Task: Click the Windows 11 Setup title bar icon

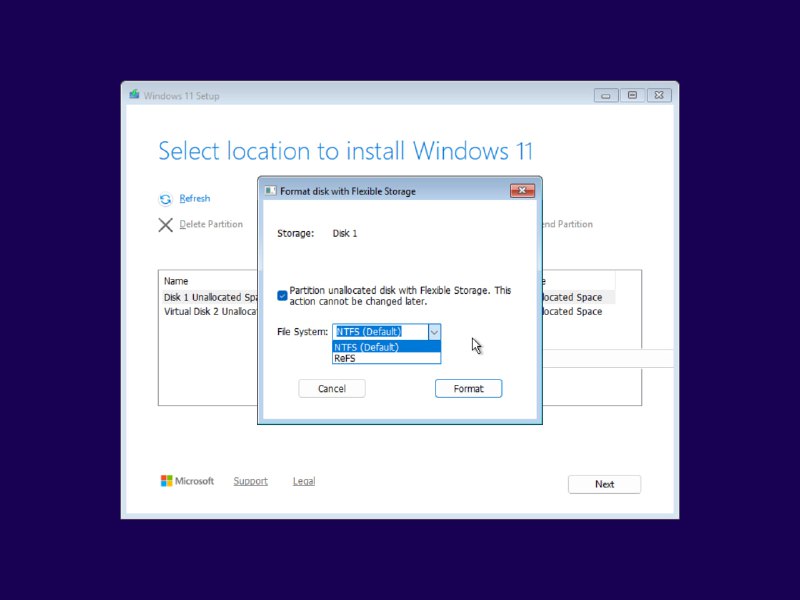Action: [x=134, y=95]
